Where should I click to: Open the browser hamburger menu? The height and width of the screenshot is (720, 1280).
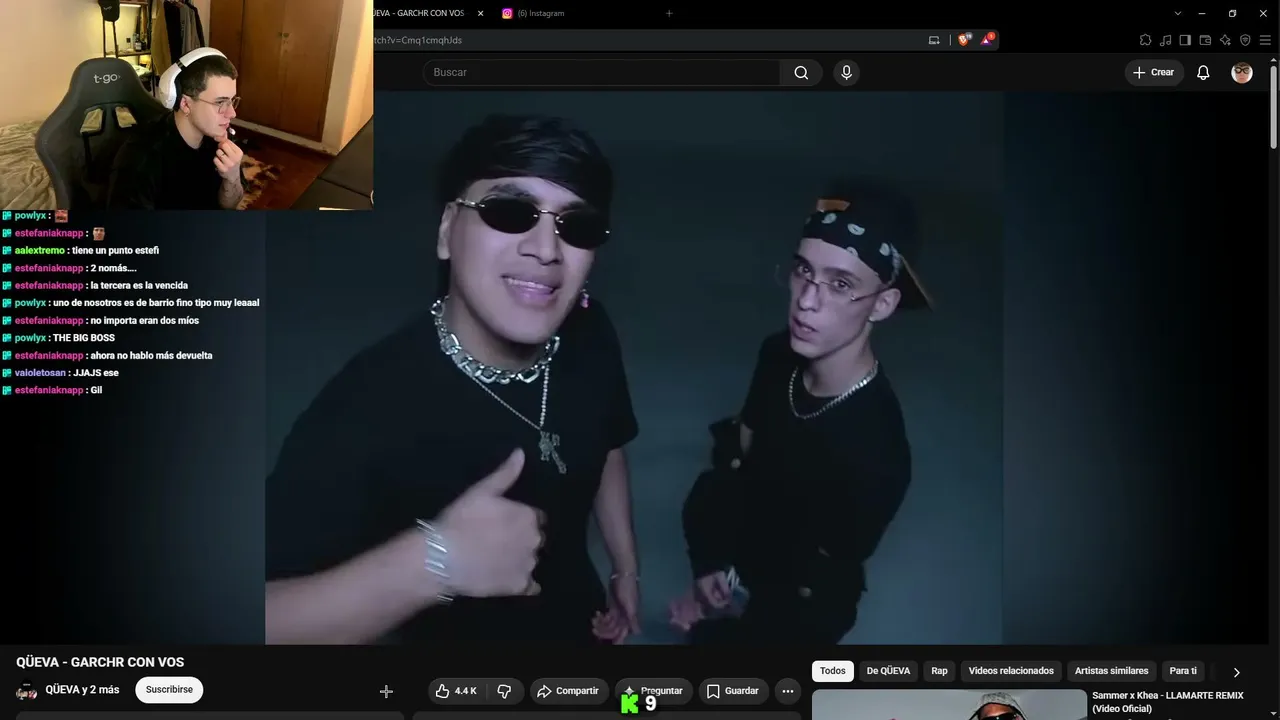pyautogui.click(x=1265, y=40)
